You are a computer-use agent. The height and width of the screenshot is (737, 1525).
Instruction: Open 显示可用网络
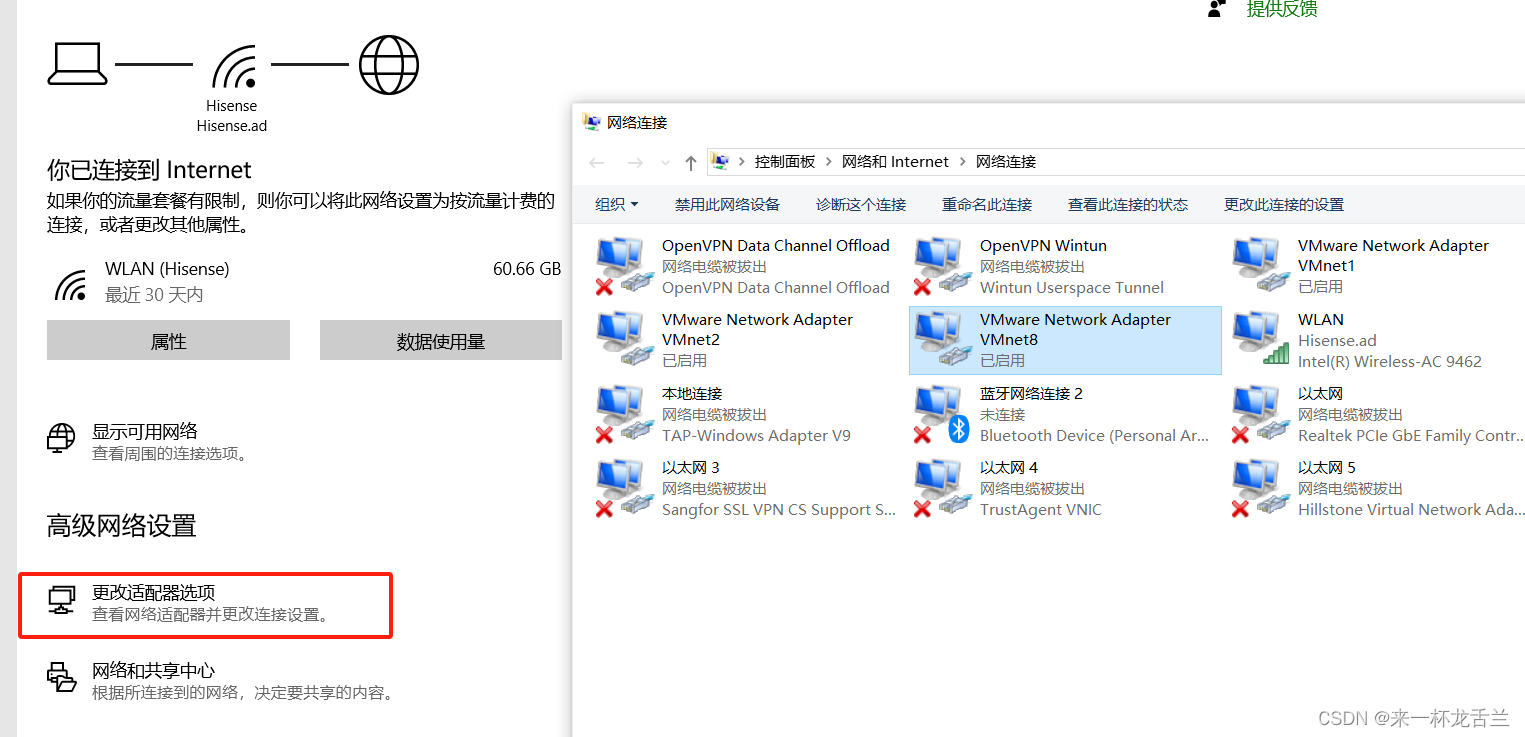[145, 432]
